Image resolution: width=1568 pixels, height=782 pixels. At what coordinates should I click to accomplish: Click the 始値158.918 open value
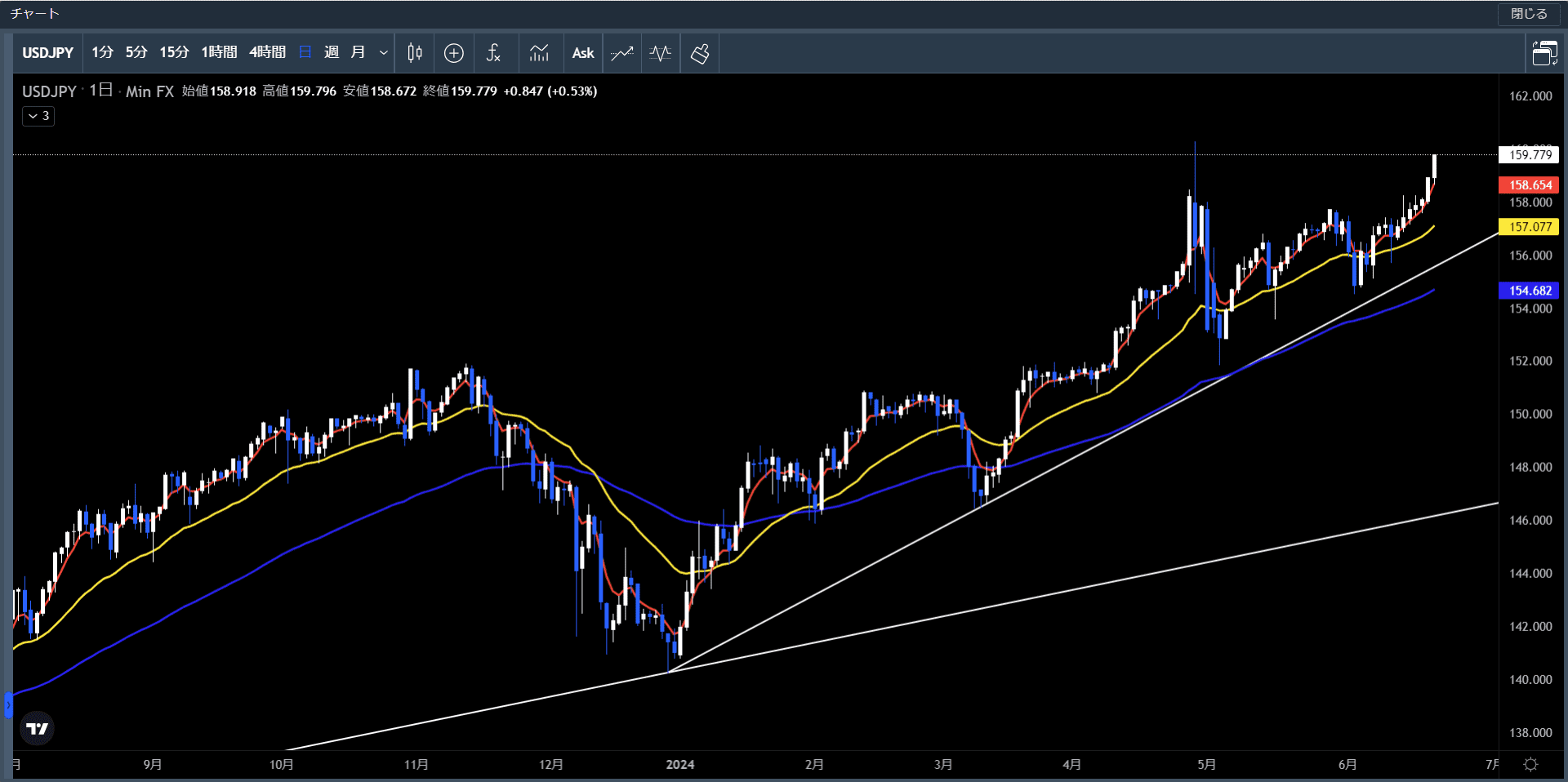(219, 91)
